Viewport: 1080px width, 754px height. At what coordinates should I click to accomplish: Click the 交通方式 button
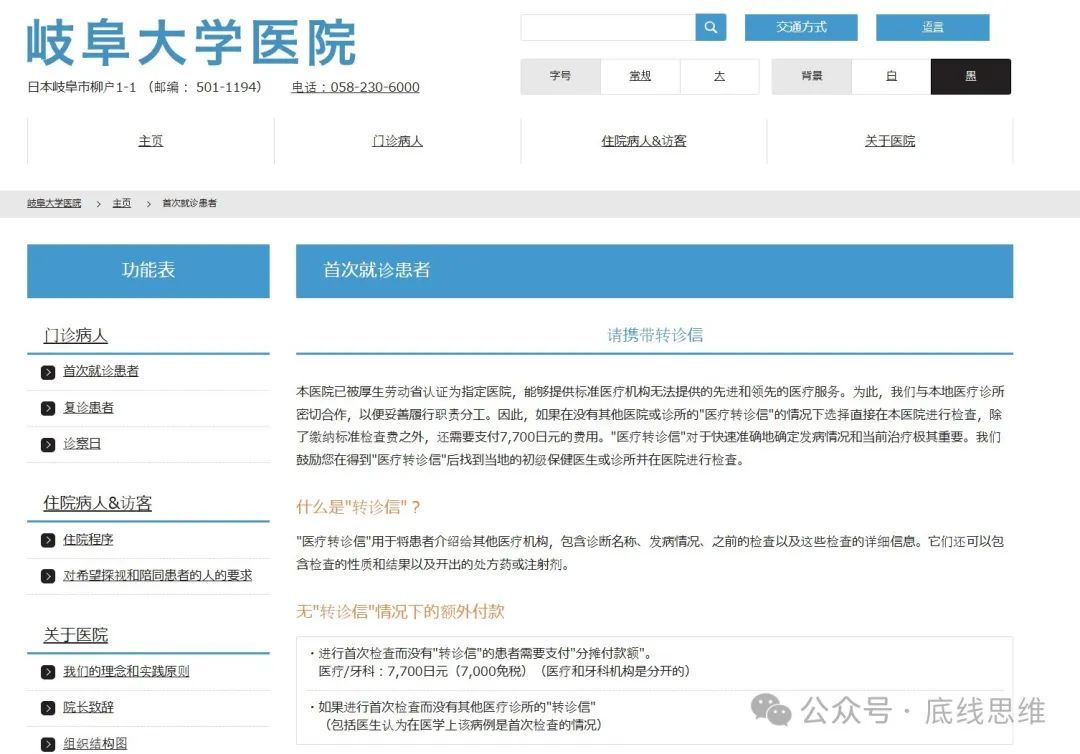click(x=801, y=28)
